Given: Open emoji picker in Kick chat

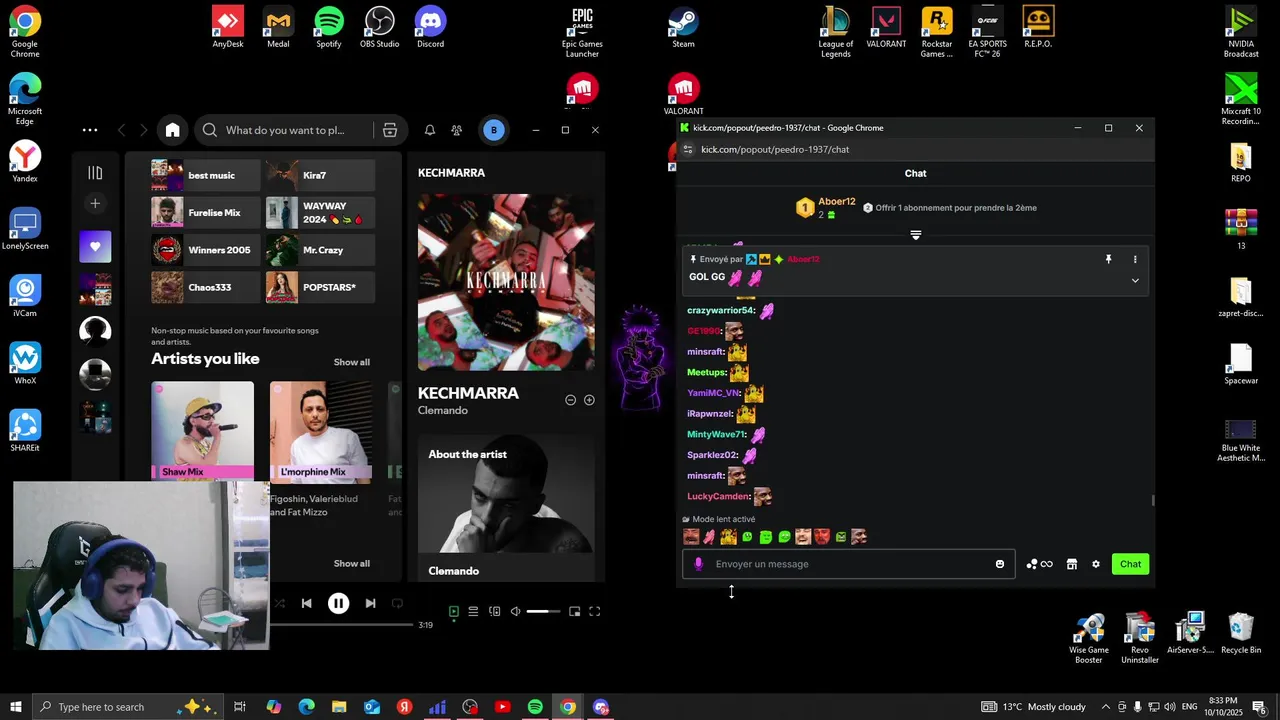Looking at the screenshot, I should [999, 564].
